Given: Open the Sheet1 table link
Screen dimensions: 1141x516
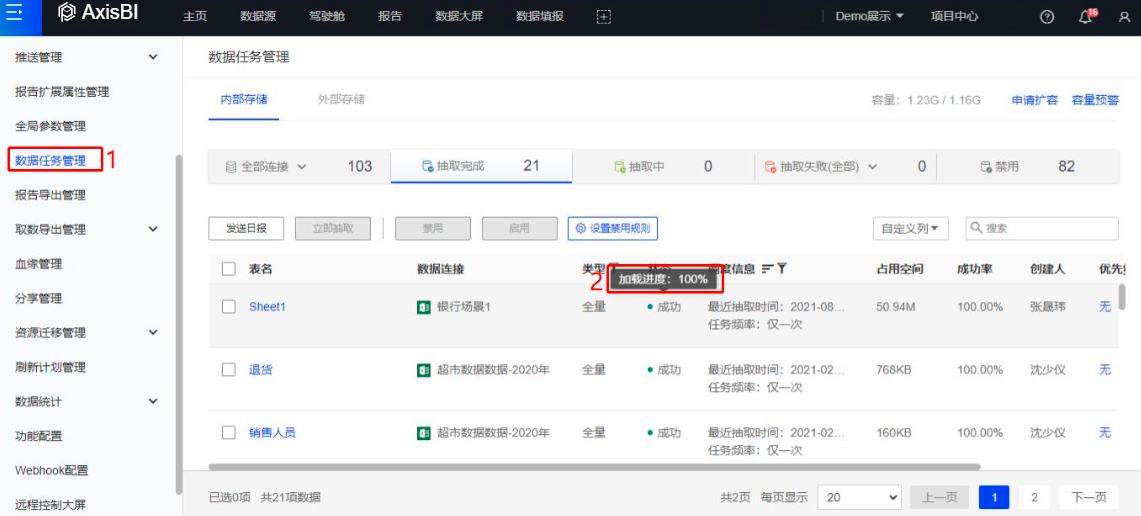Looking at the screenshot, I should [267, 307].
